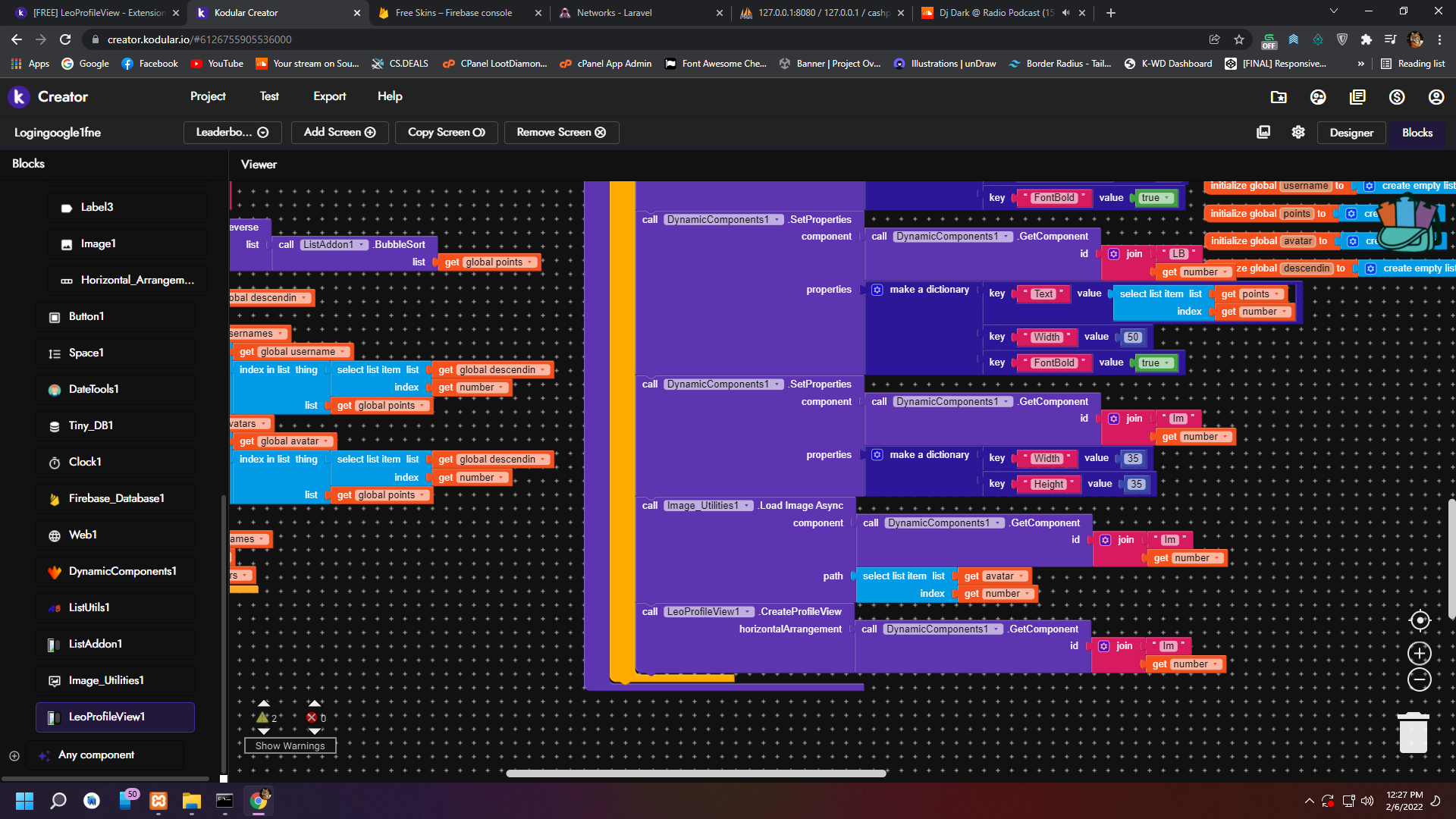Screen dimensions: 1456x819
Task: Click Show Warnings toggle button
Action: pyautogui.click(x=290, y=745)
